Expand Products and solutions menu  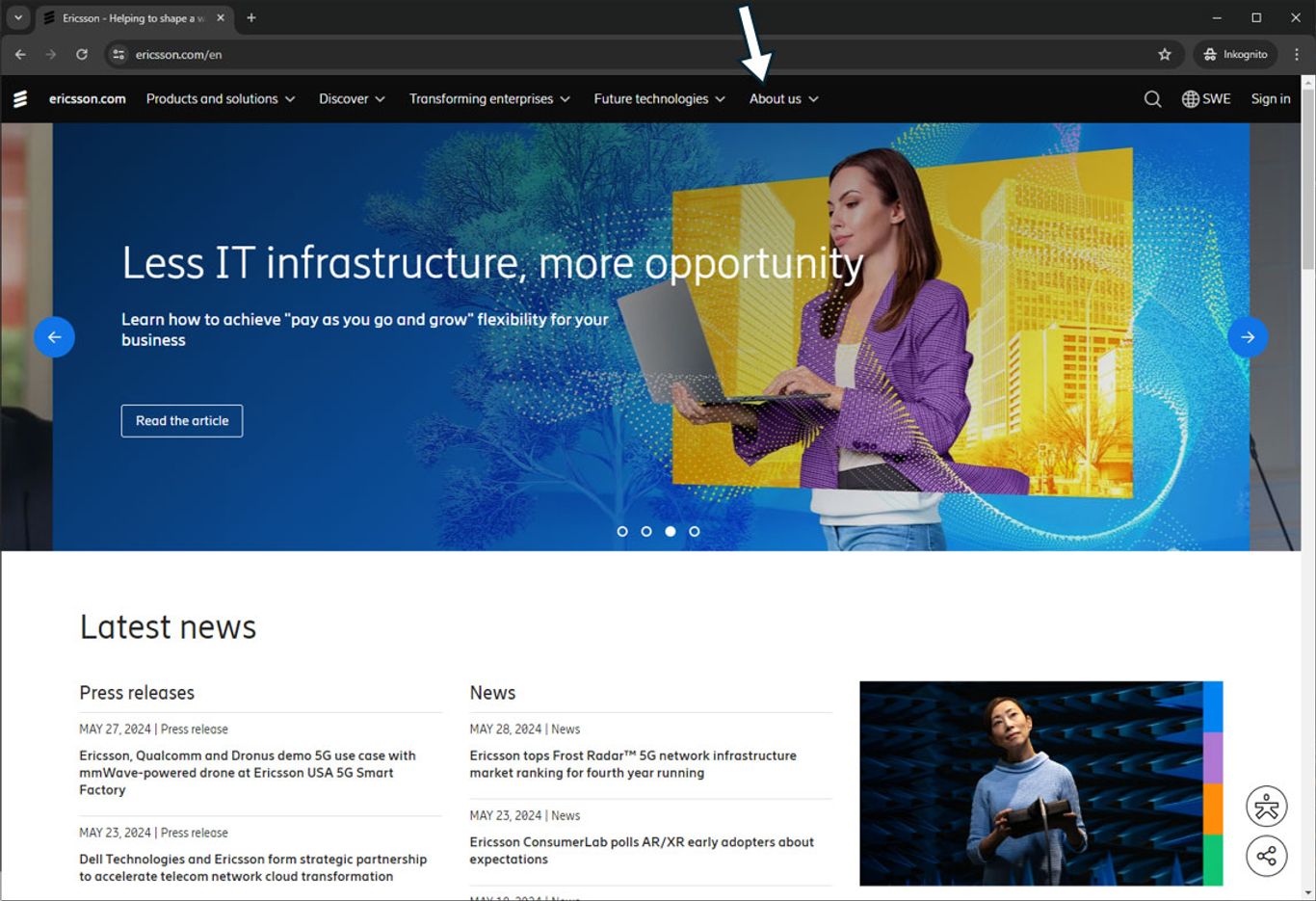[x=221, y=98]
